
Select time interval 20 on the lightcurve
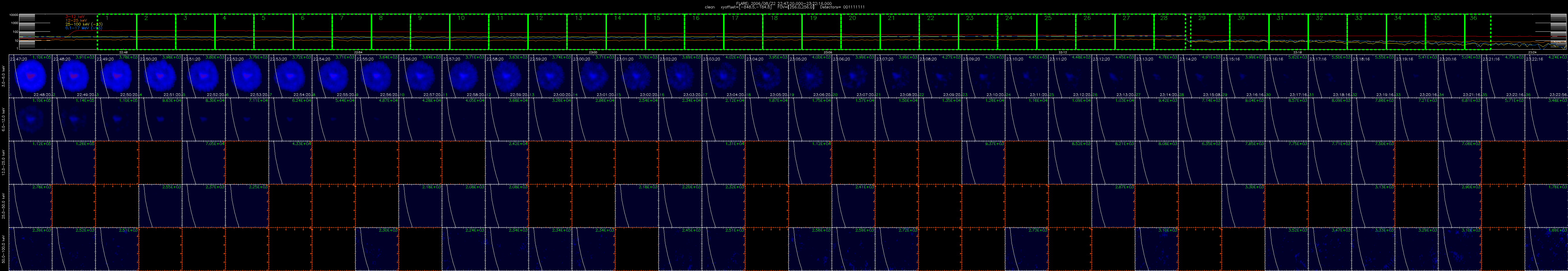click(861, 32)
